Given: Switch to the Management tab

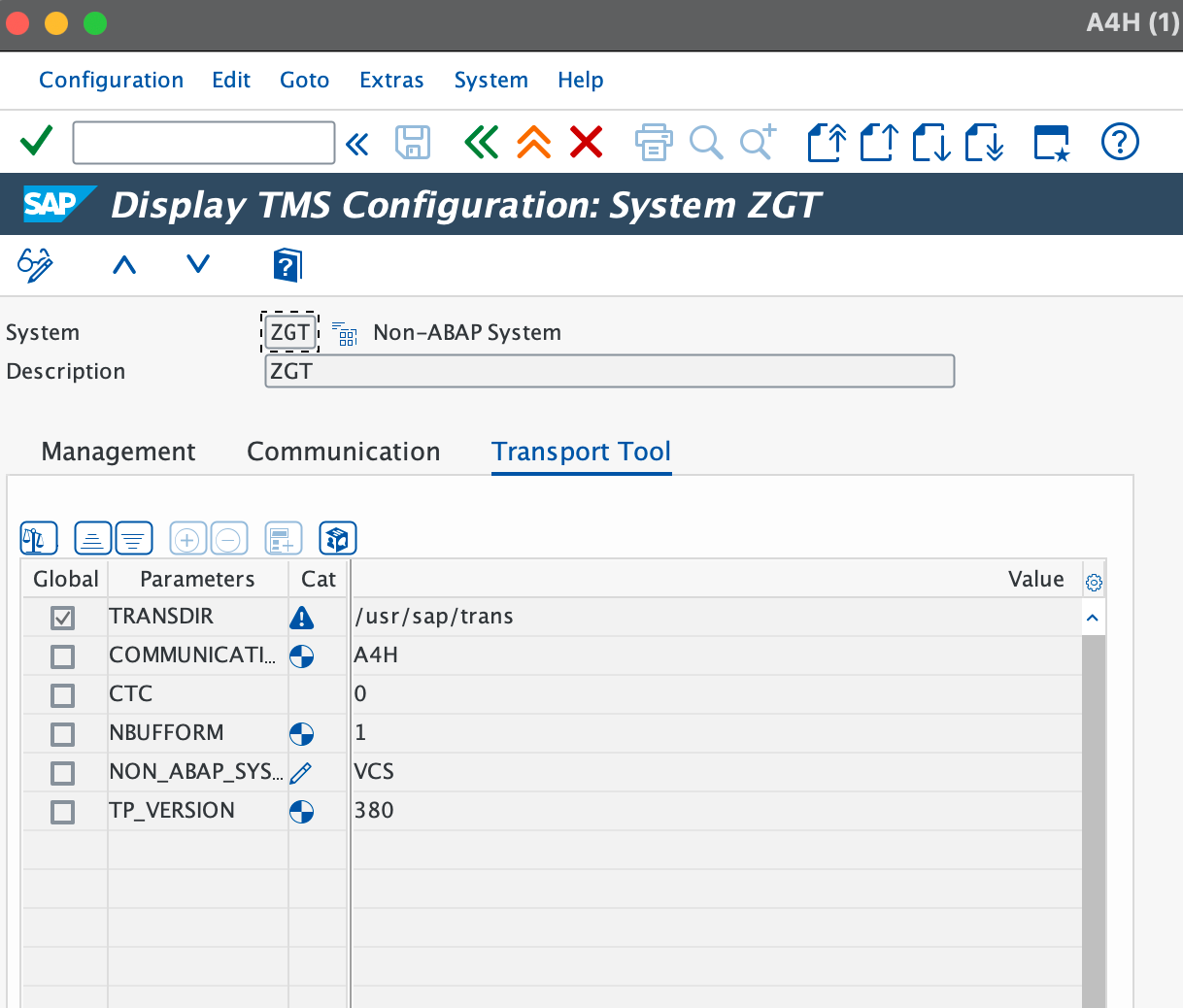Looking at the screenshot, I should pyautogui.click(x=118, y=452).
